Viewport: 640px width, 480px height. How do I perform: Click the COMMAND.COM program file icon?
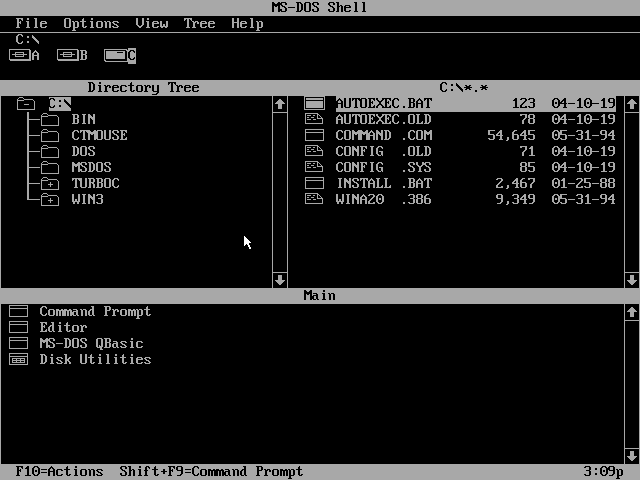click(x=314, y=135)
